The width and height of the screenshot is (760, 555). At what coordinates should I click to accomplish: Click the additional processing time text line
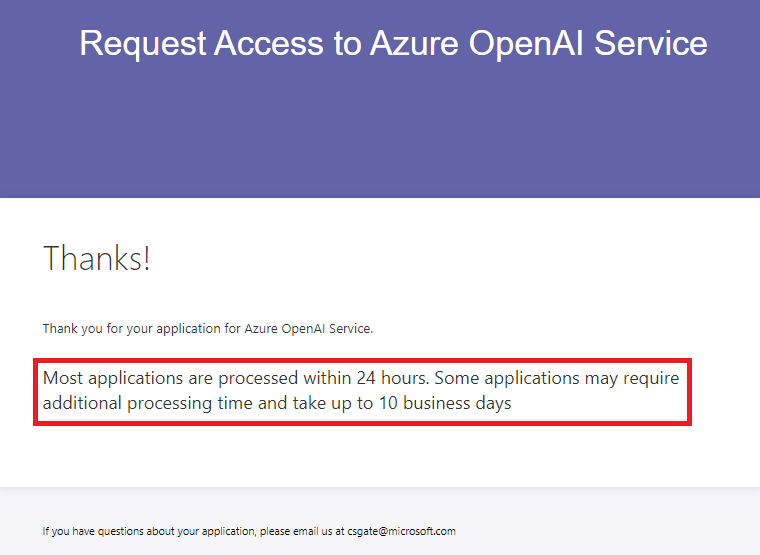[277, 403]
